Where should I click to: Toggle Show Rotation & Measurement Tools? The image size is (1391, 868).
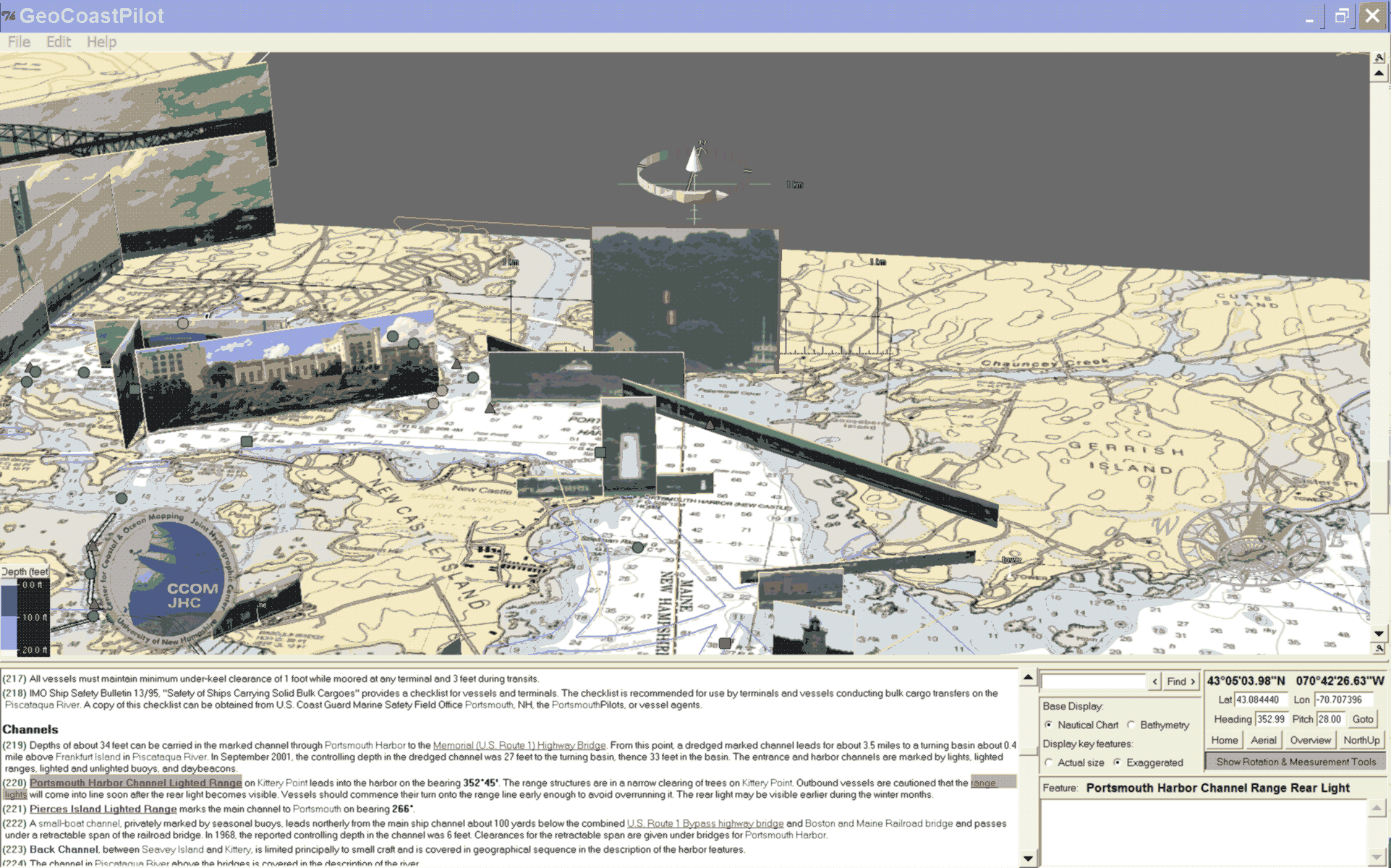point(1296,762)
